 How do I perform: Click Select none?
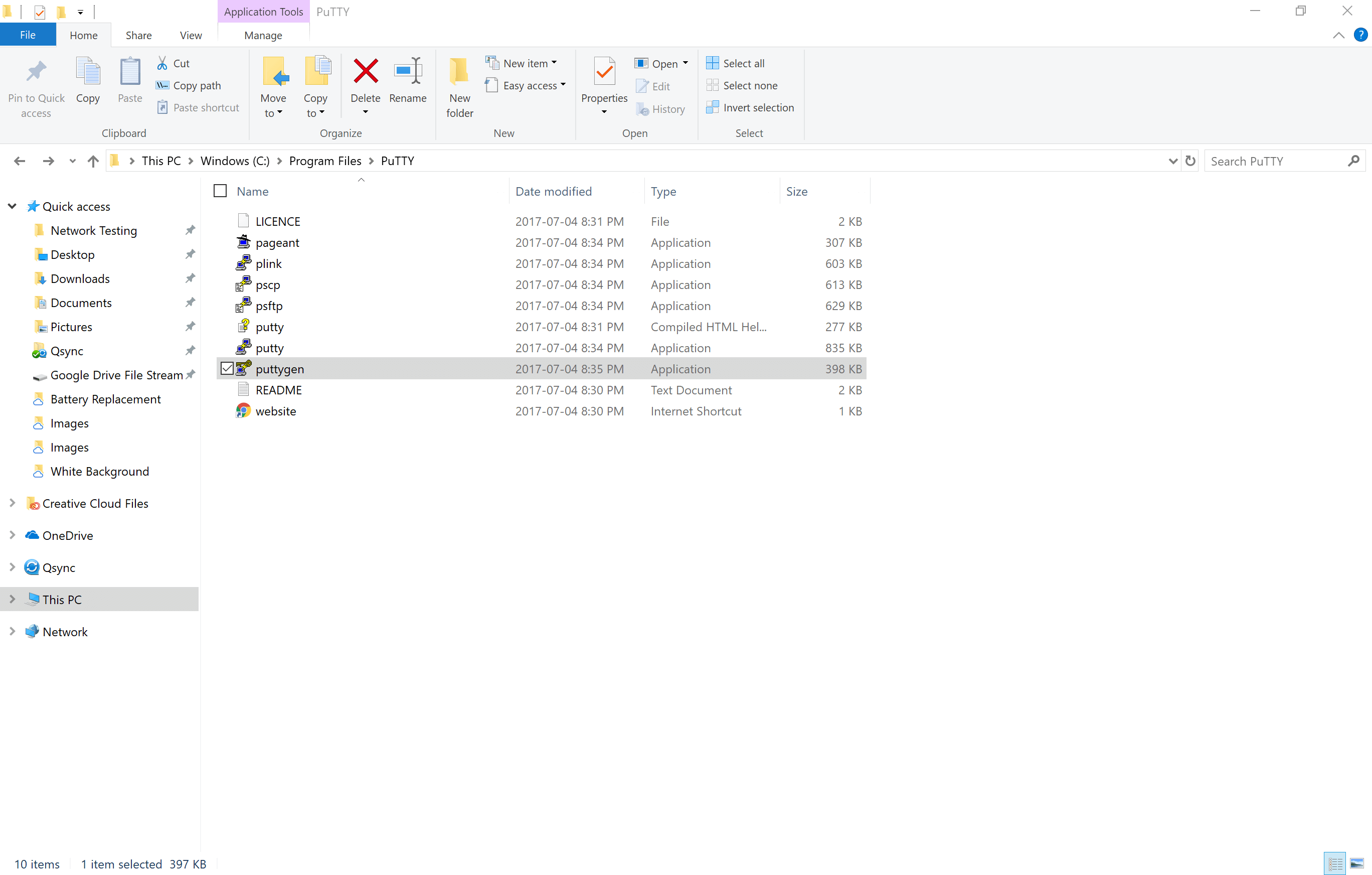point(742,85)
